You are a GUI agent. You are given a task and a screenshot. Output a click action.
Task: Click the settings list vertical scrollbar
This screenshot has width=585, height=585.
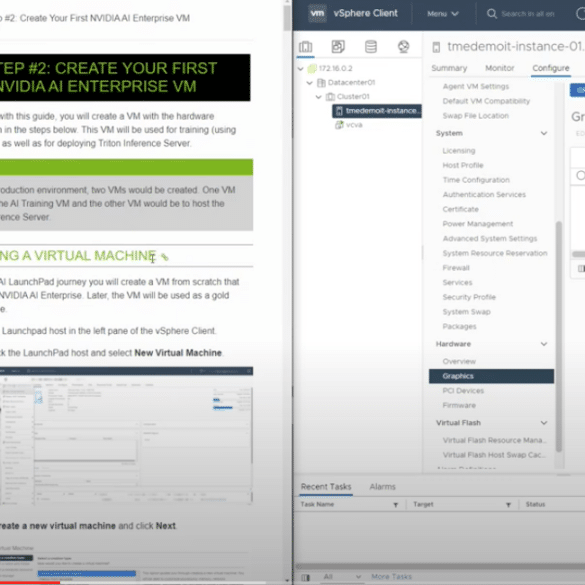click(x=559, y=337)
